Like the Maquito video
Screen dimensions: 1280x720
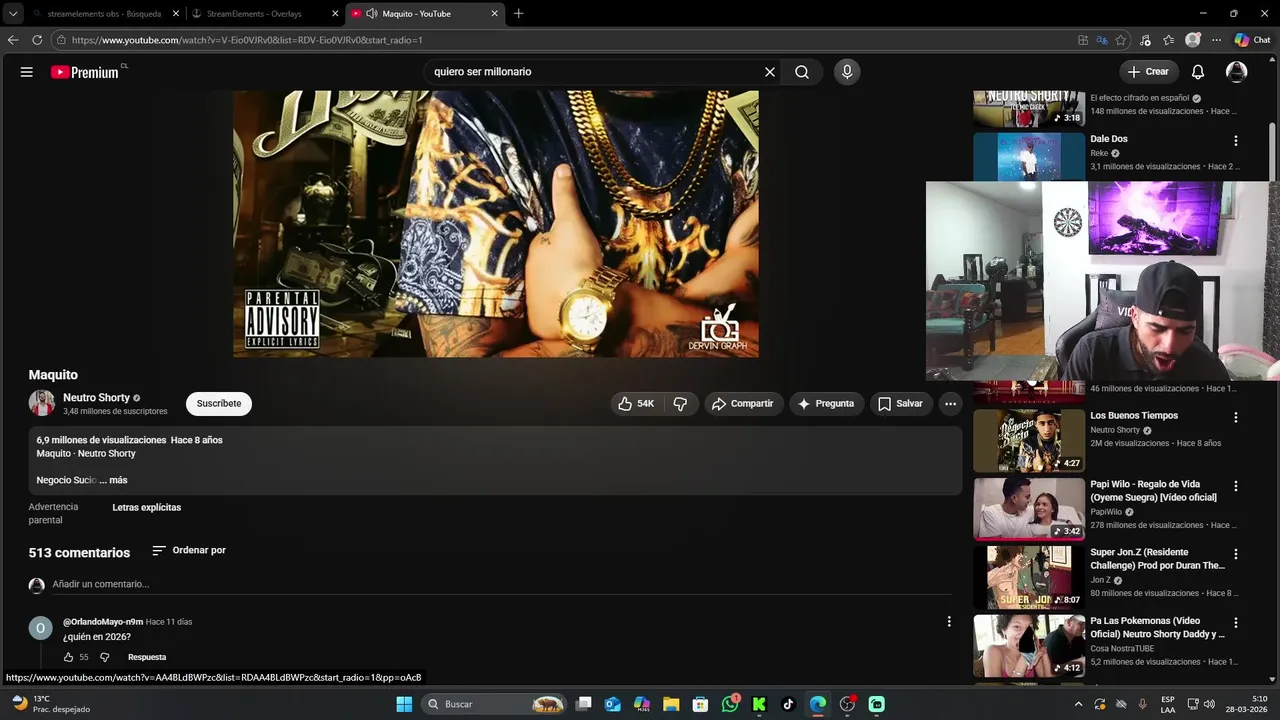pyautogui.click(x=636, y=404)
